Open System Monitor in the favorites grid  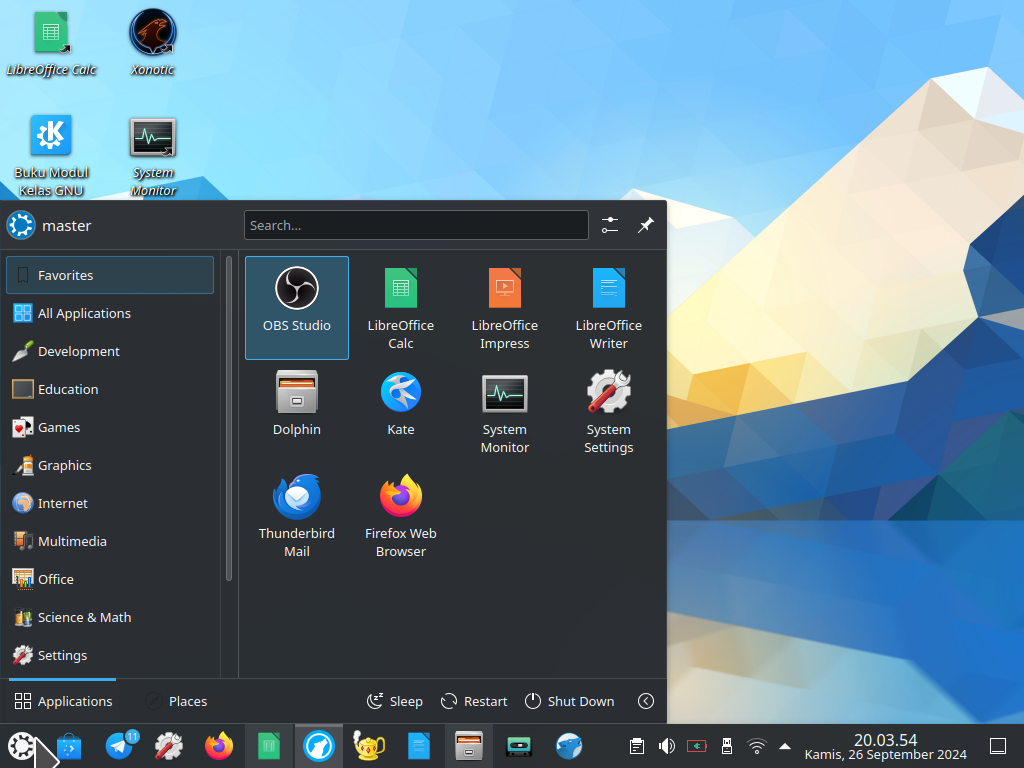coord(505,411)
